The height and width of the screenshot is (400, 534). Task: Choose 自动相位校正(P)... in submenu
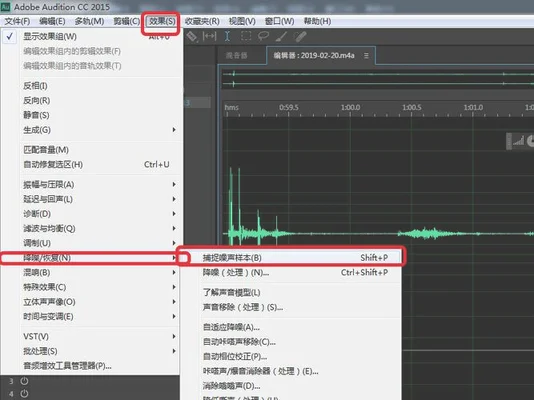tap(291, 356)
